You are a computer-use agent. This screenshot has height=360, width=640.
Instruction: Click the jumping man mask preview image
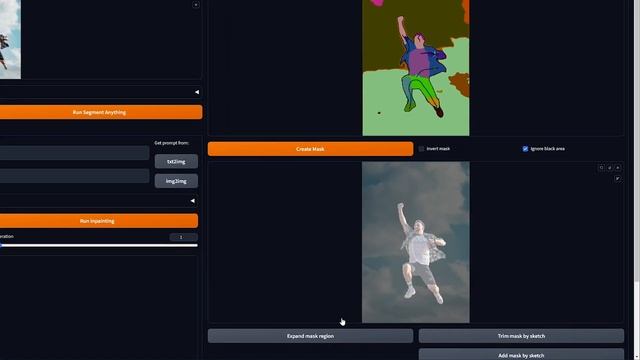(416, 242)
